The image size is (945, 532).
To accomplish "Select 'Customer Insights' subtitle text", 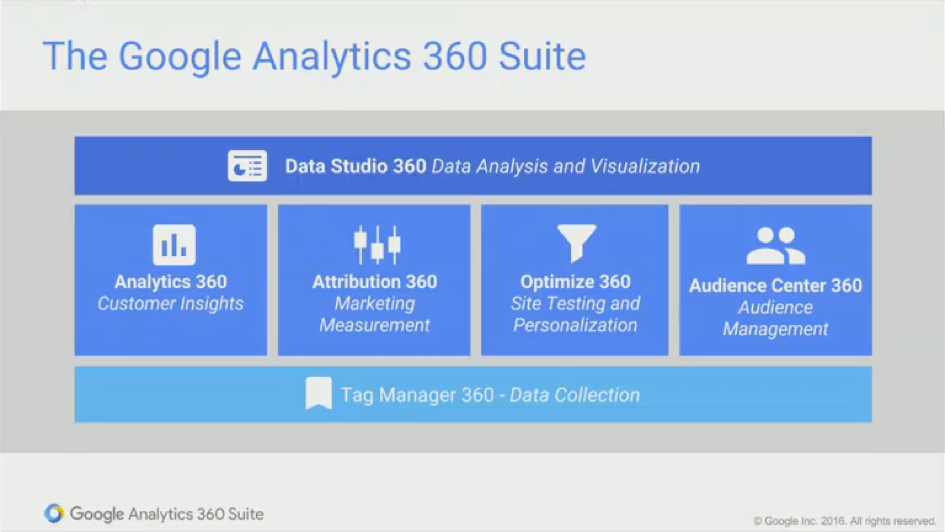I will point(171,304).
